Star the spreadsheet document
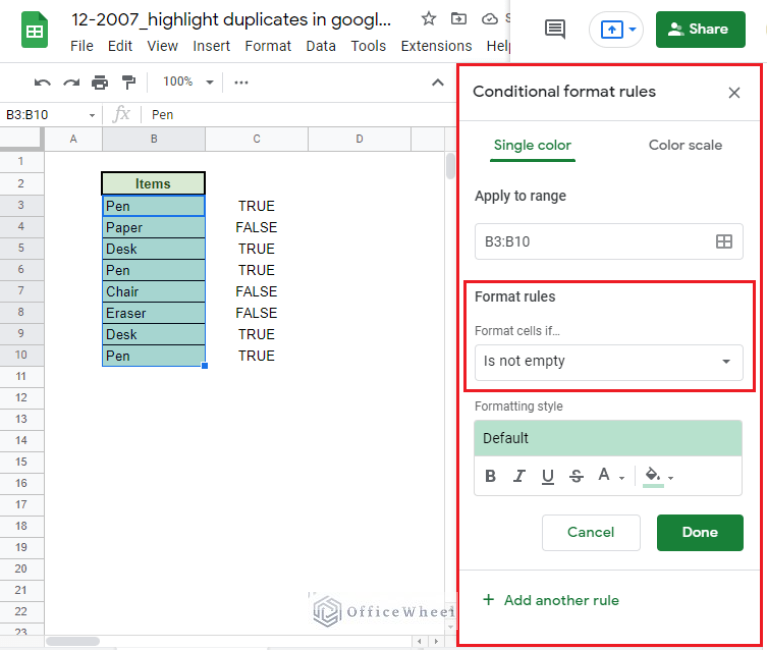Image resolution: width=767 pixels, height=650 pixels. tap(429, 19)
